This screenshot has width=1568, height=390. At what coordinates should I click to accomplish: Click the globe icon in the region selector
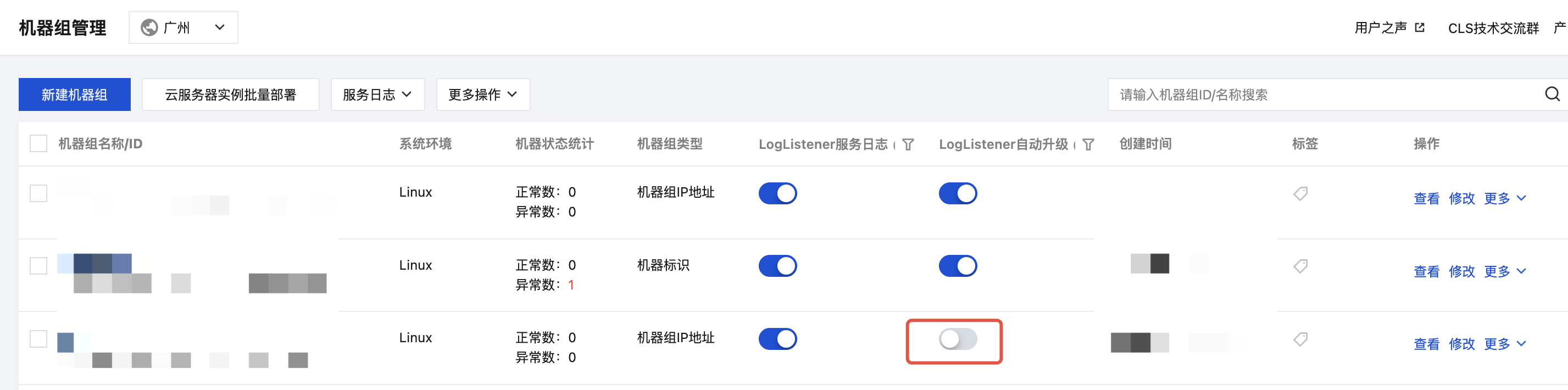tap(149, 27)
